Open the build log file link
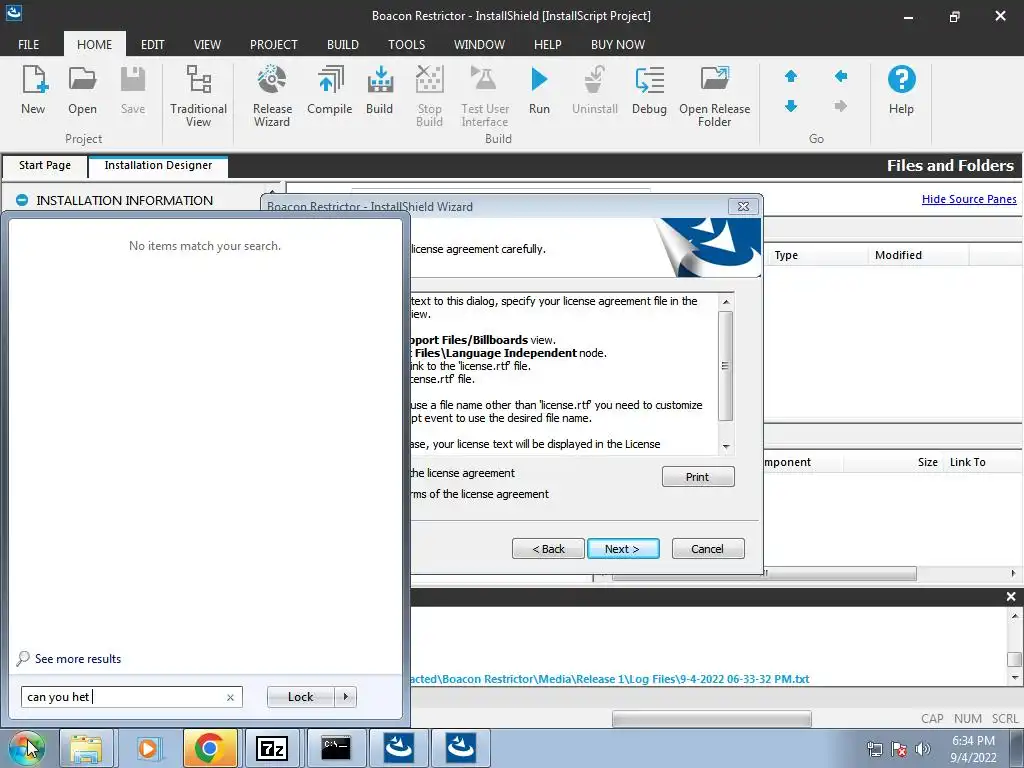Screen dimensions: 1024x768 tap(610, 679)
